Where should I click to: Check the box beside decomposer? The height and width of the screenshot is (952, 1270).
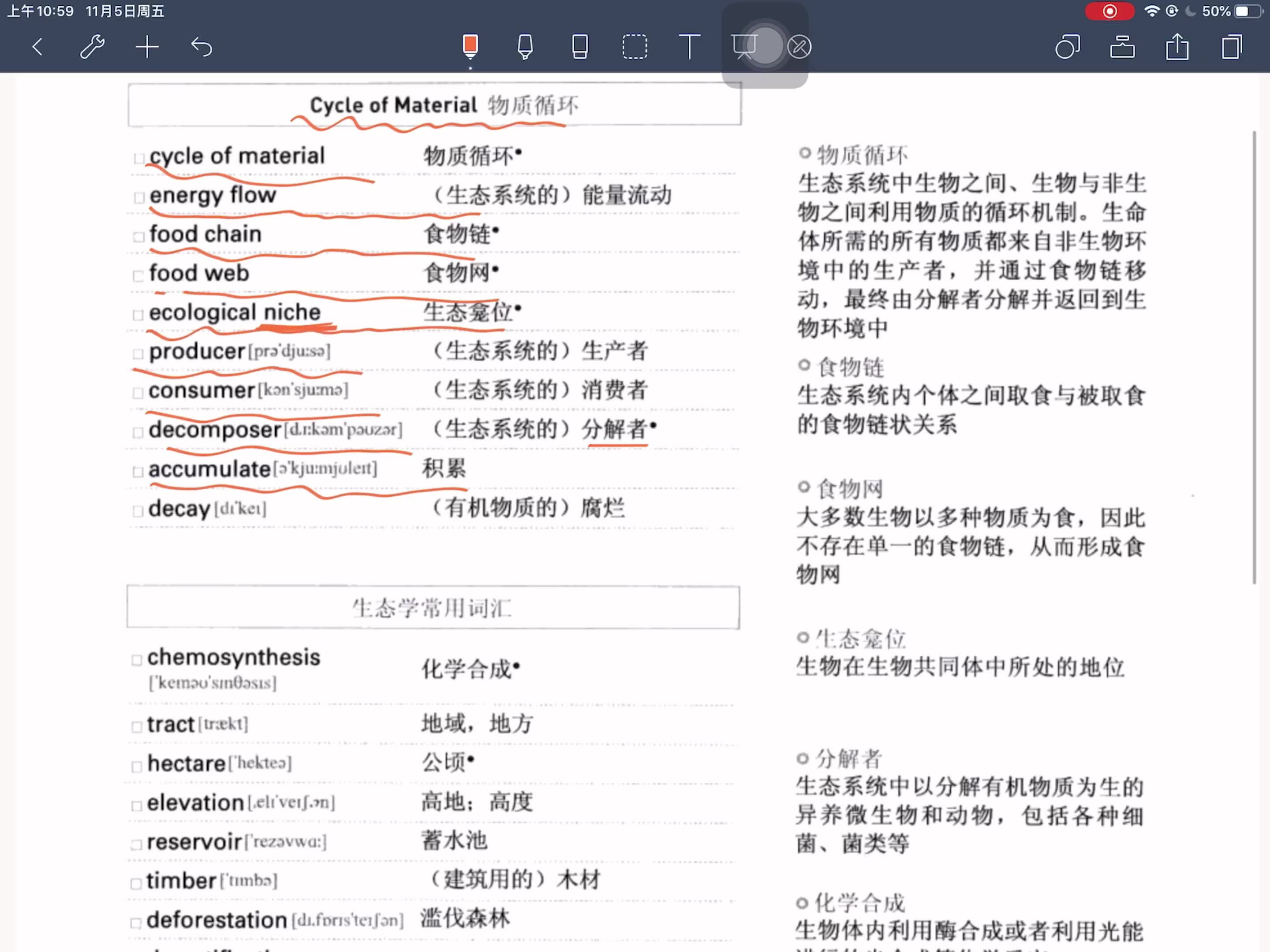tap(138, 432)
